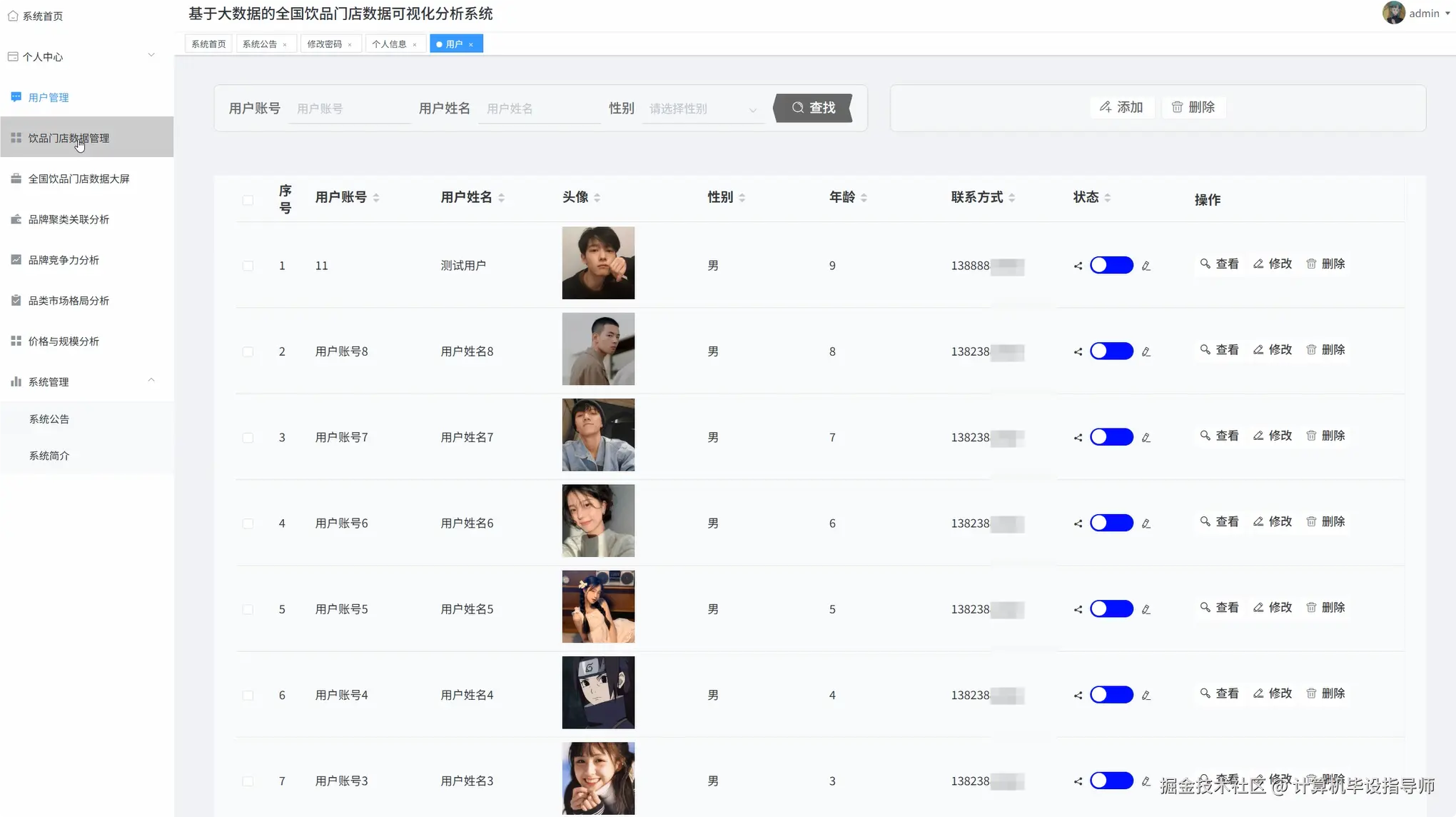Click the share icon before row 3 status toggle
The image size is (1456, 817).
1078,438
